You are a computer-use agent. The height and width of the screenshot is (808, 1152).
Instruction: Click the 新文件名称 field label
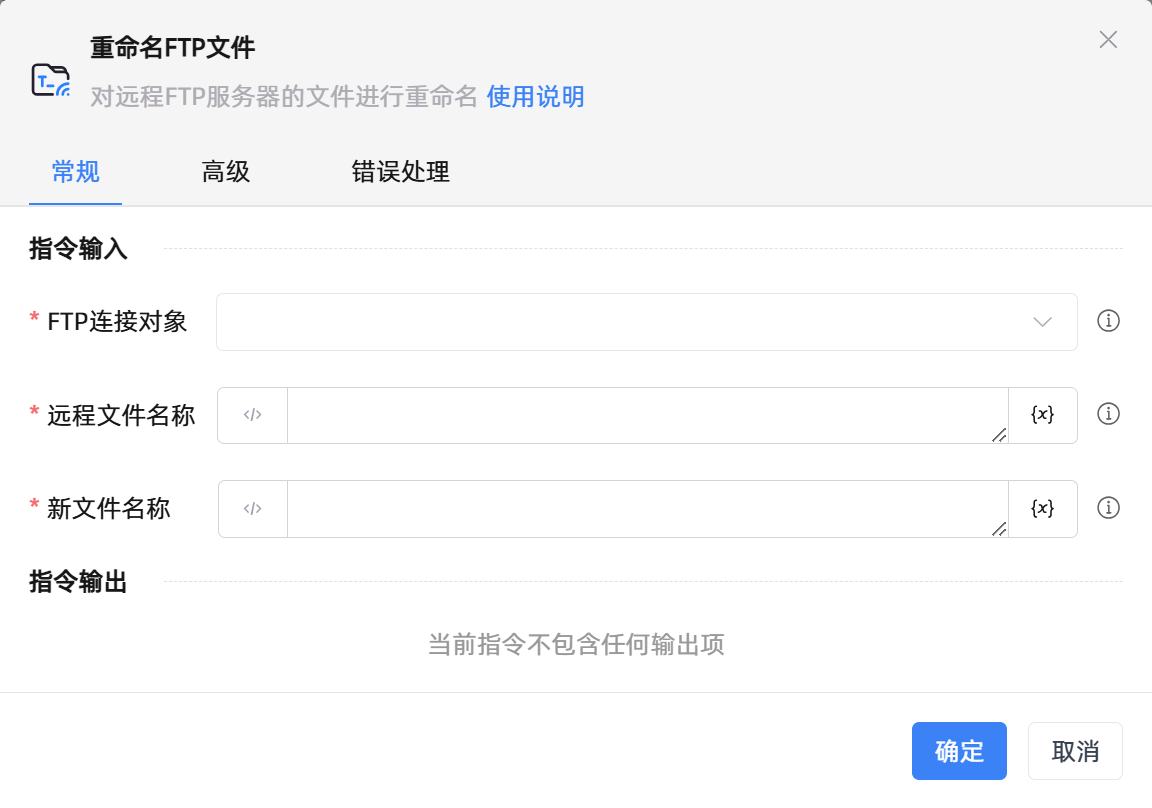click(x=109, y=508)
